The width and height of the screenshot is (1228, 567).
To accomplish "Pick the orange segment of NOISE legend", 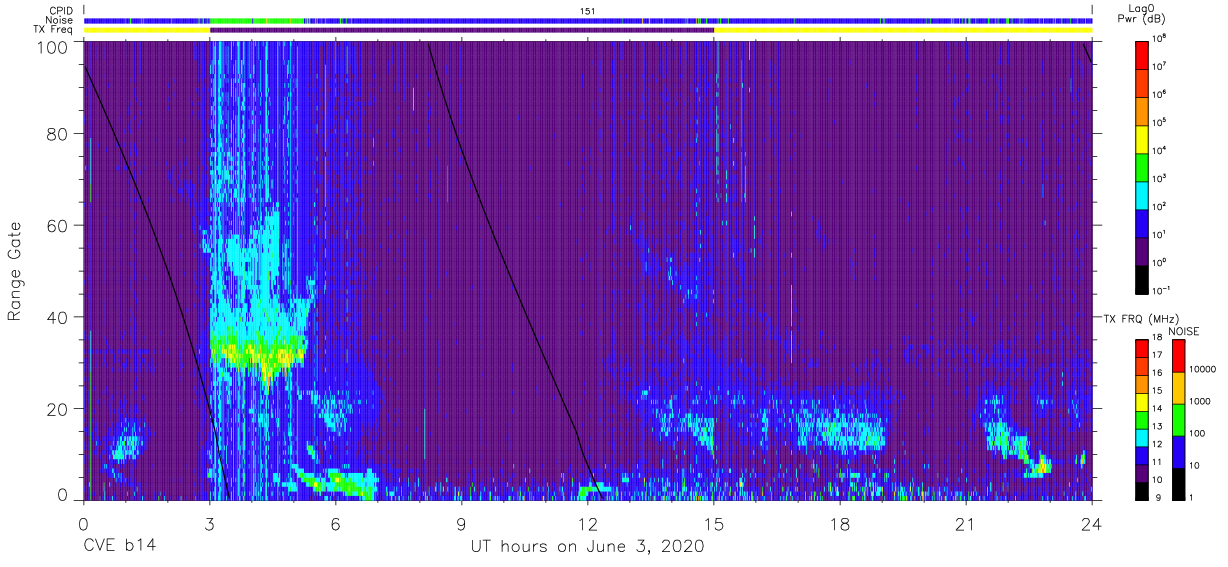I will [1178, 387].
